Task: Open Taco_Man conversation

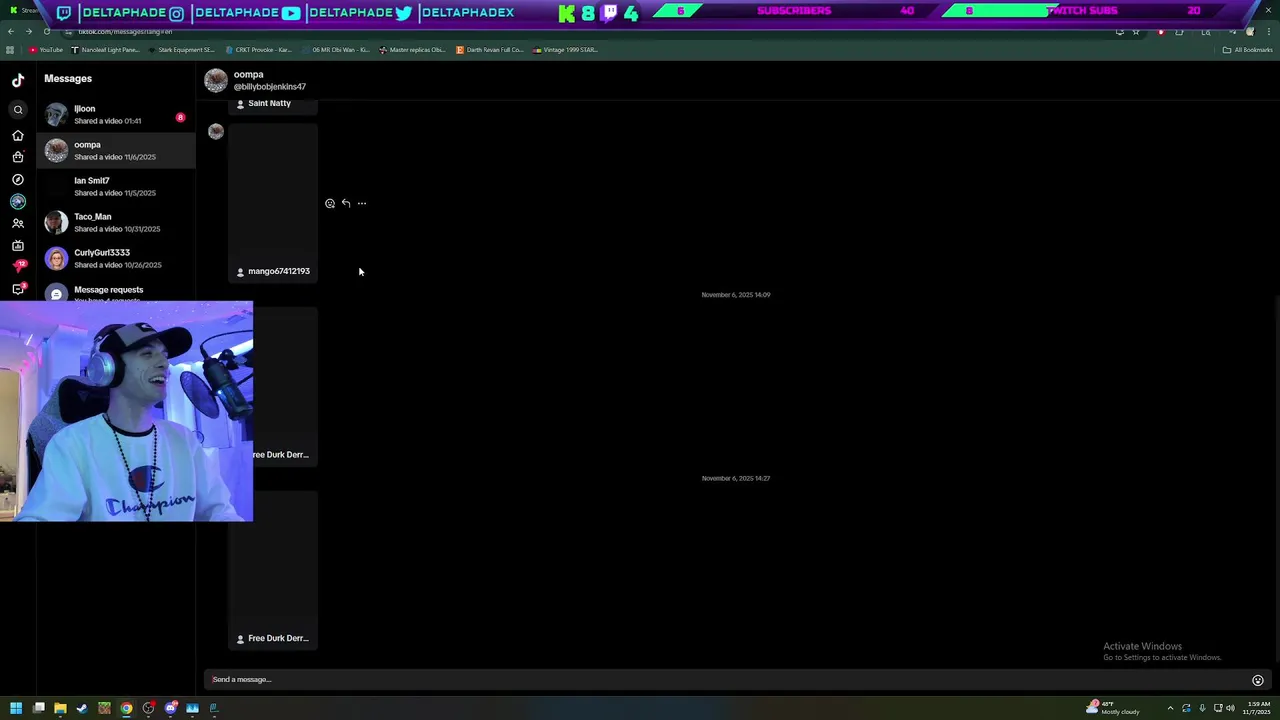Action: click(116, 223)
